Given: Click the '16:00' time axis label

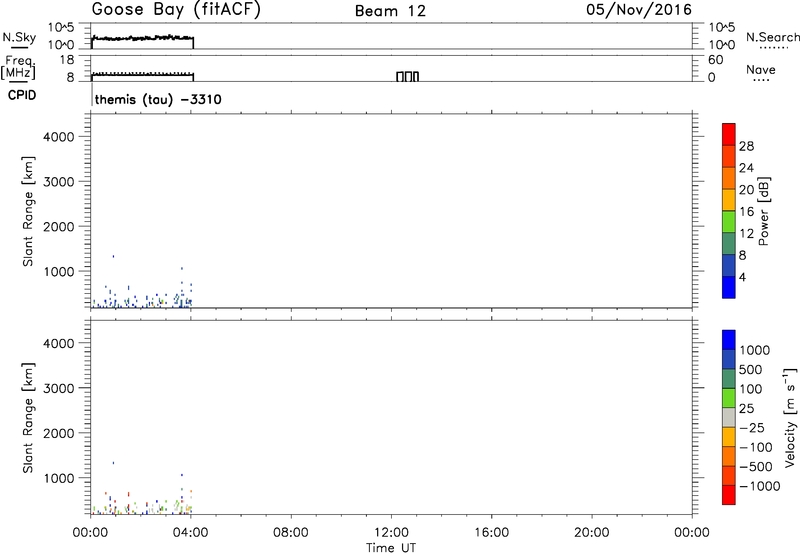Looking at the screenshot, I should [491, 533].
